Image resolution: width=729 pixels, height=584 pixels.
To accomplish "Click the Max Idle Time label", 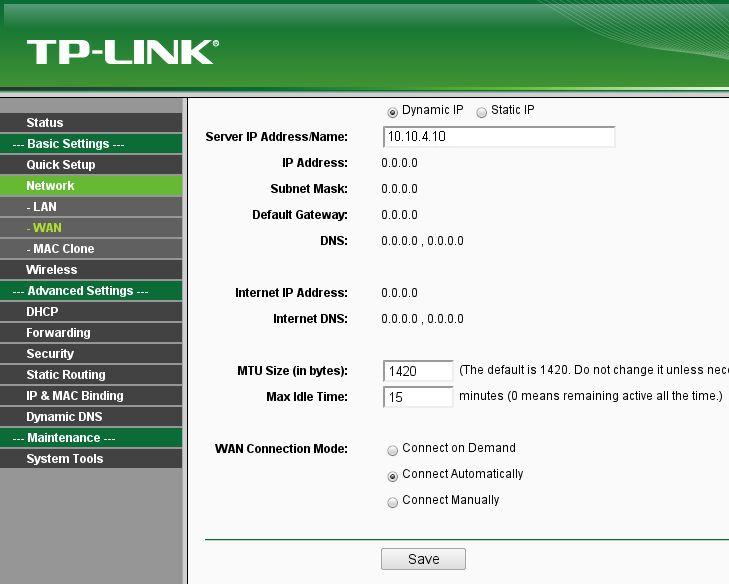I will coord(307,397).
